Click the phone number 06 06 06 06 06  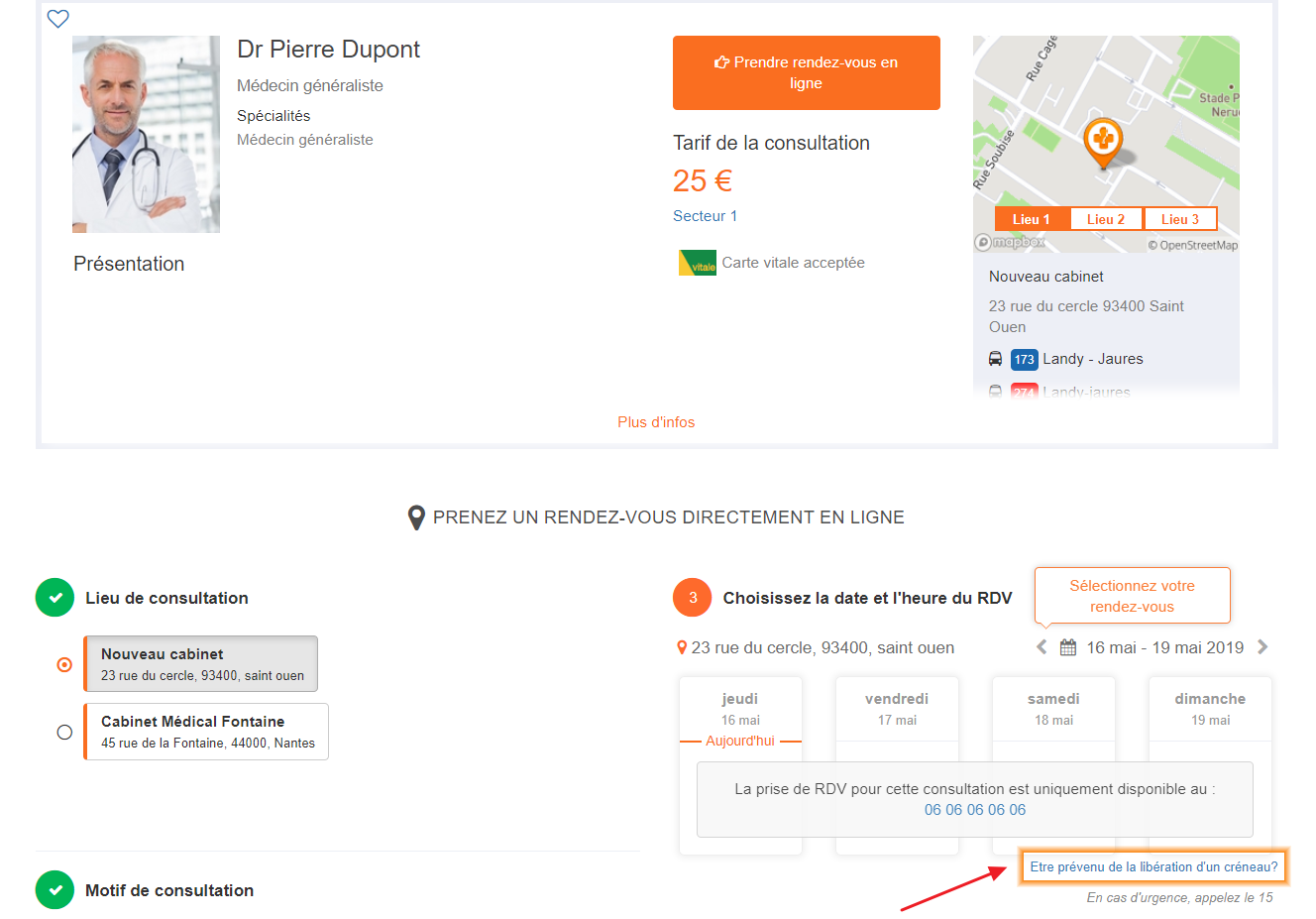[975, 810]
